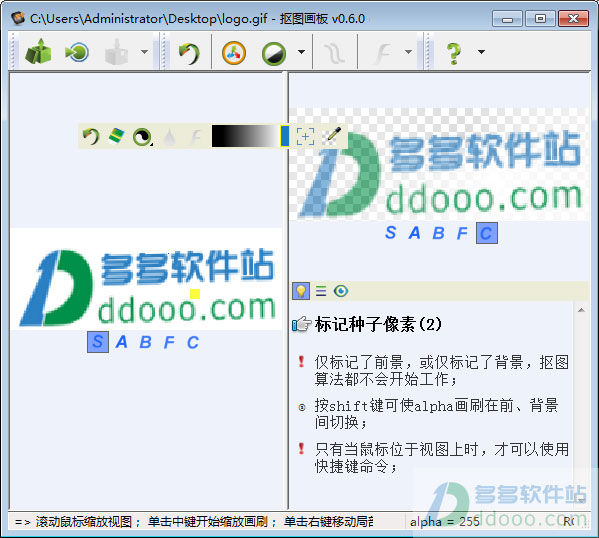Screen dimensions: 599x538
Task: Click the blue alpha slider handle
Action: pyautogui.click(x=285, y=136)
